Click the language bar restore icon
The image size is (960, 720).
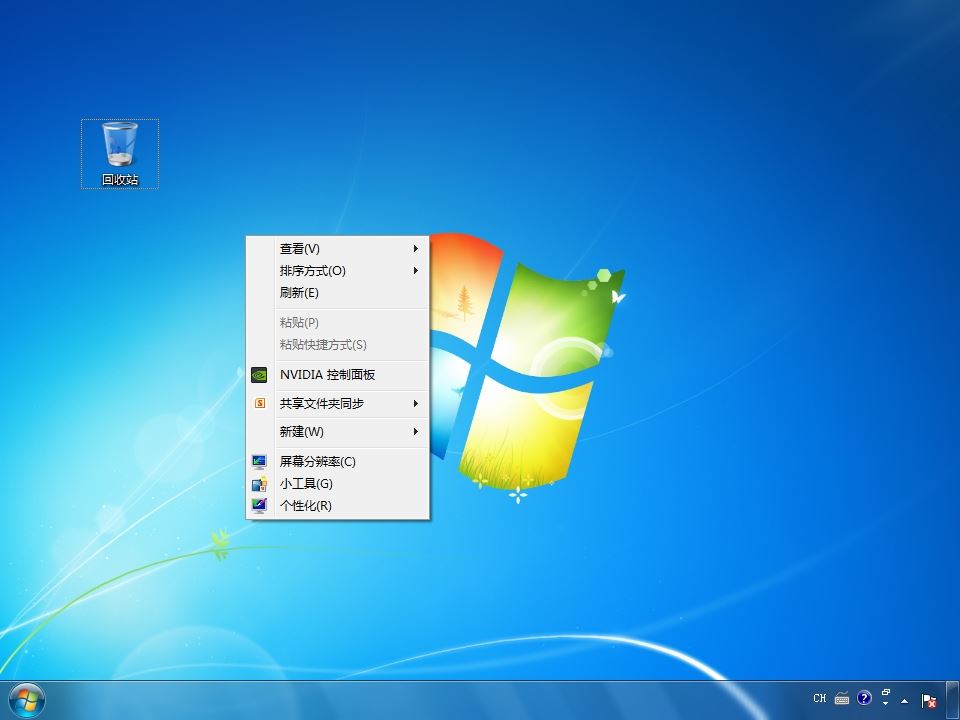click(x=885, y=692)
